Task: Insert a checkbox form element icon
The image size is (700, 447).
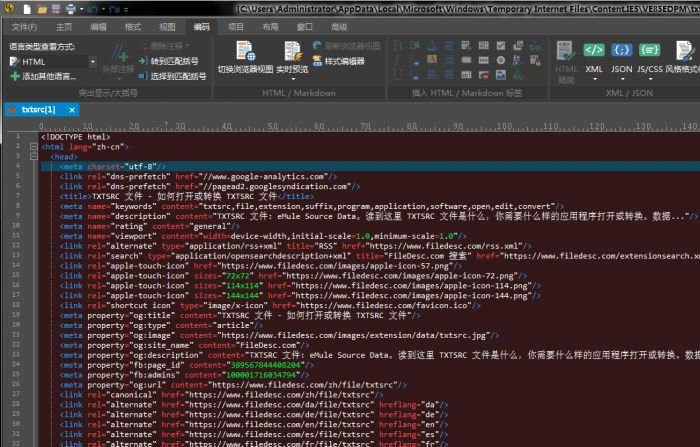Action: (x=501, y=46)
